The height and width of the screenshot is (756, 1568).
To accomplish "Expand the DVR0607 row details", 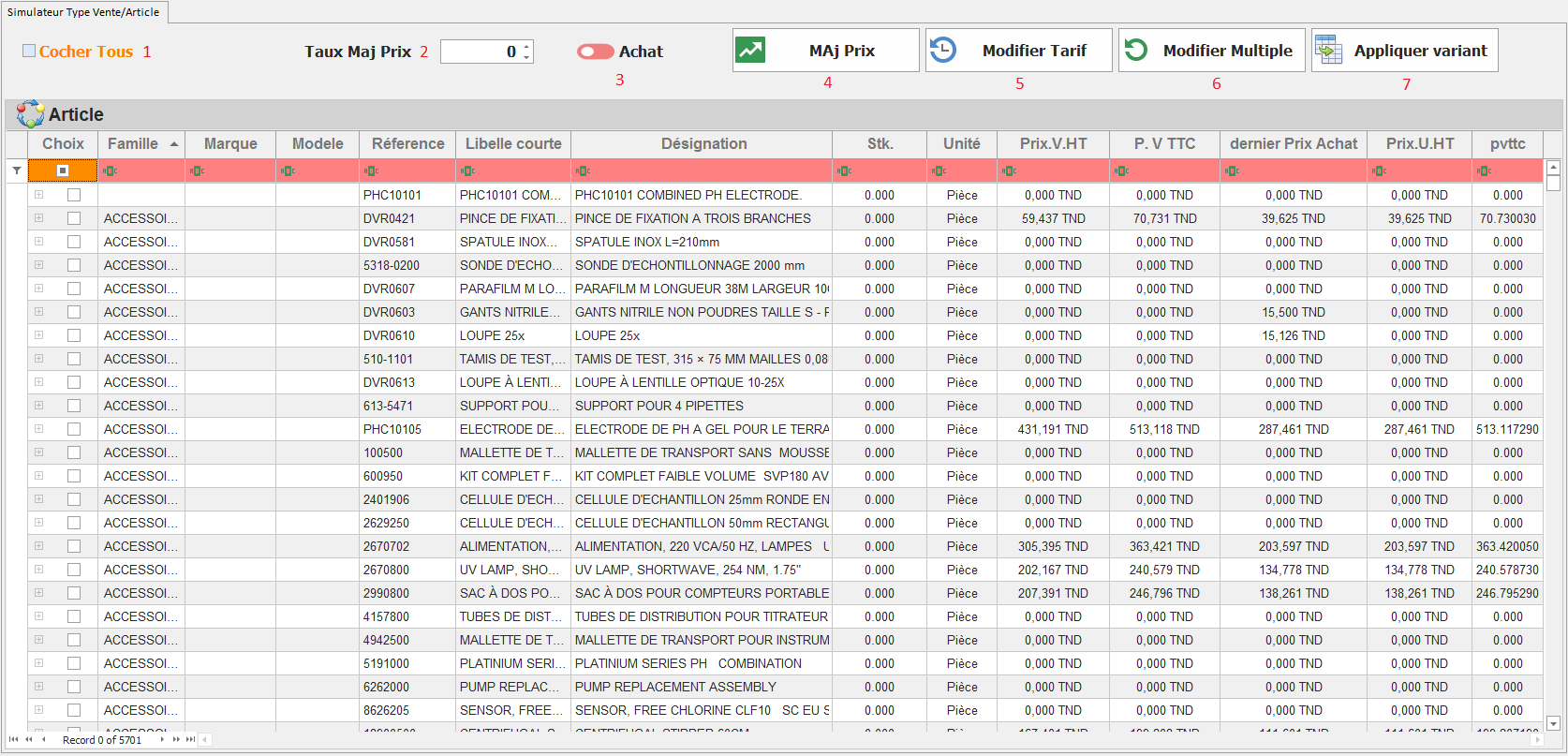I will click(x=39, y=289).
